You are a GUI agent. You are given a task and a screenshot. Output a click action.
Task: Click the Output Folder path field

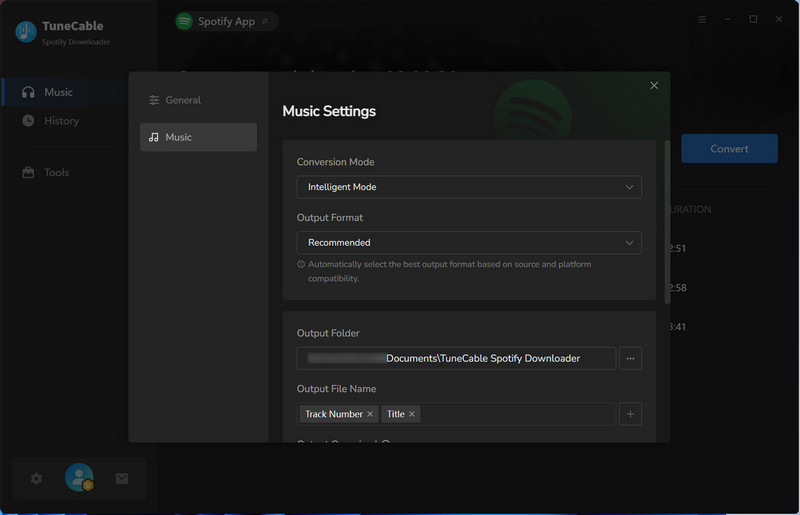(x=456, y=358)
